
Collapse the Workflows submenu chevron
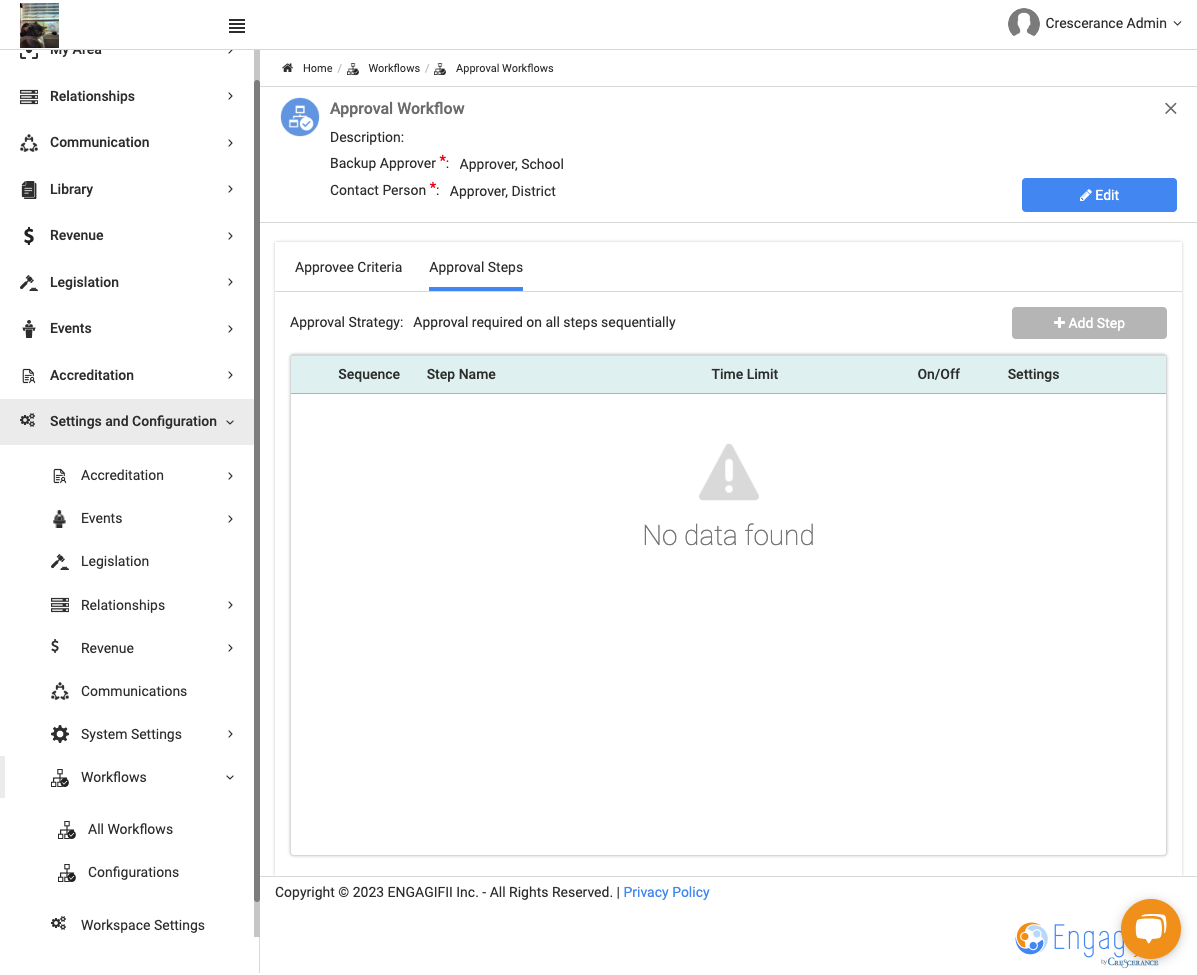(x=230, y=778)
